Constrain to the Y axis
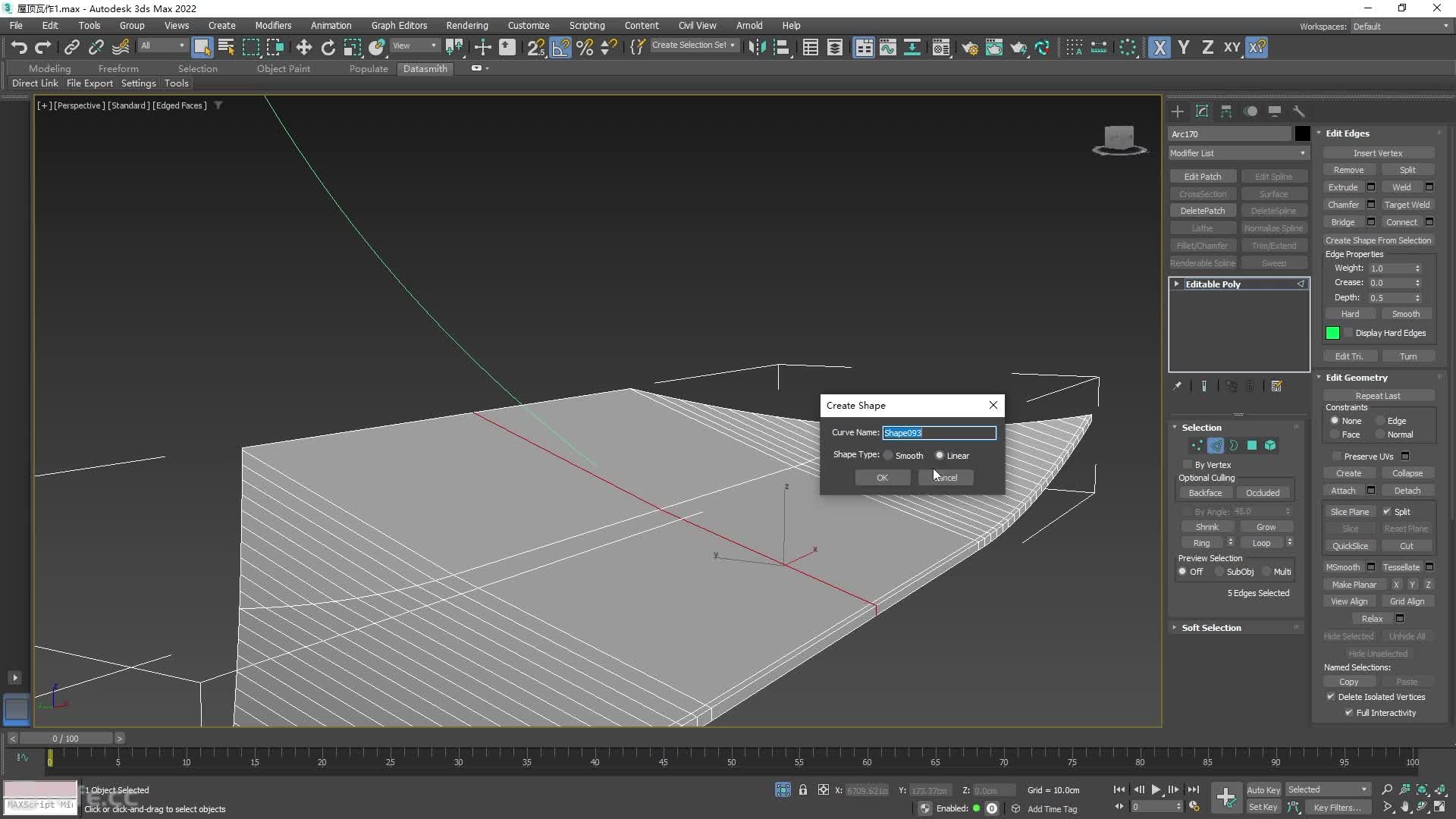 tap(1184, 47)
